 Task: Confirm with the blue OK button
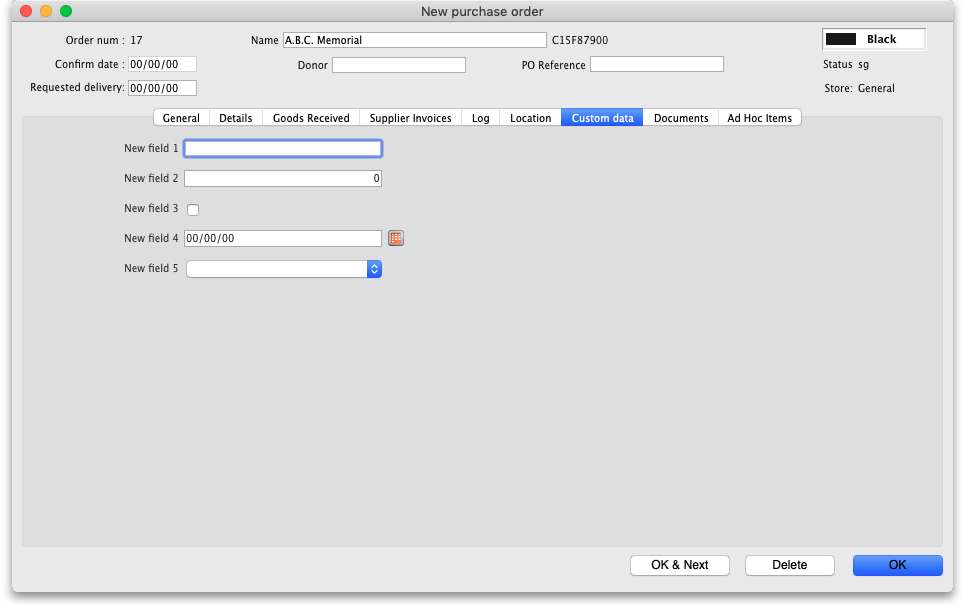click(897, 565)
